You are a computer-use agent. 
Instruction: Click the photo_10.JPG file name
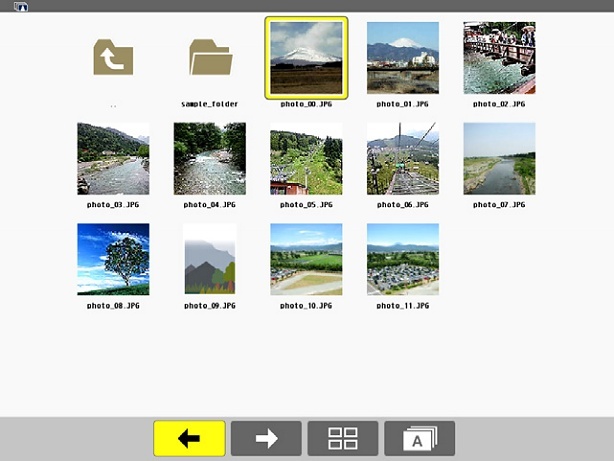point(306,306)
